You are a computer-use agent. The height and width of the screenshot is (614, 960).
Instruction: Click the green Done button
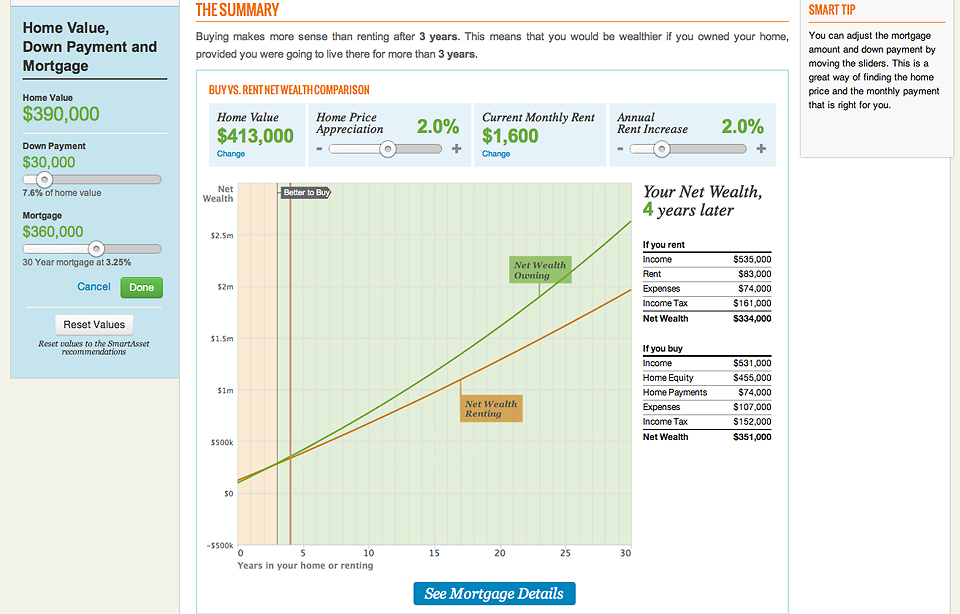141,286
